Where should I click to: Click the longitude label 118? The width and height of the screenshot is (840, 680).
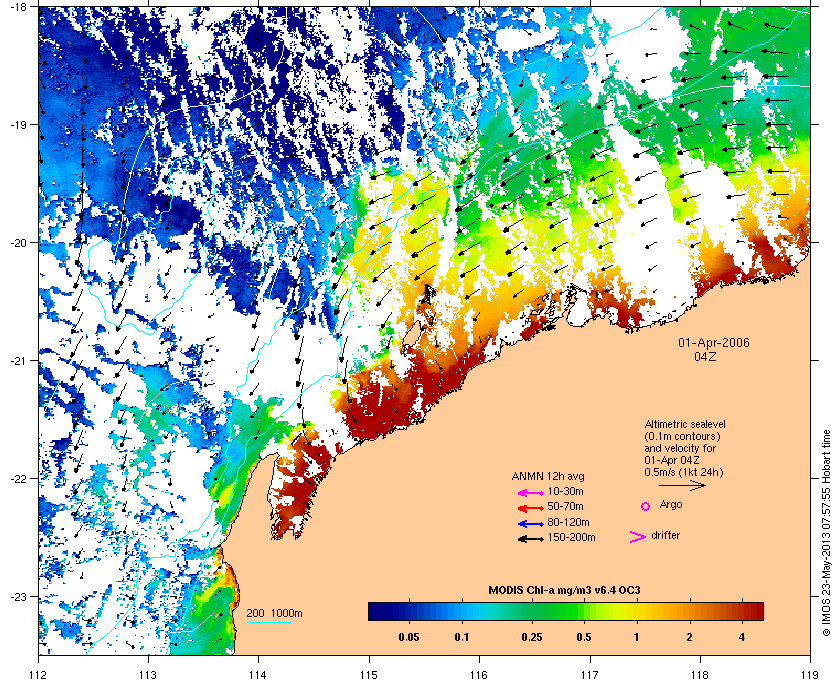tap(700, 674)
